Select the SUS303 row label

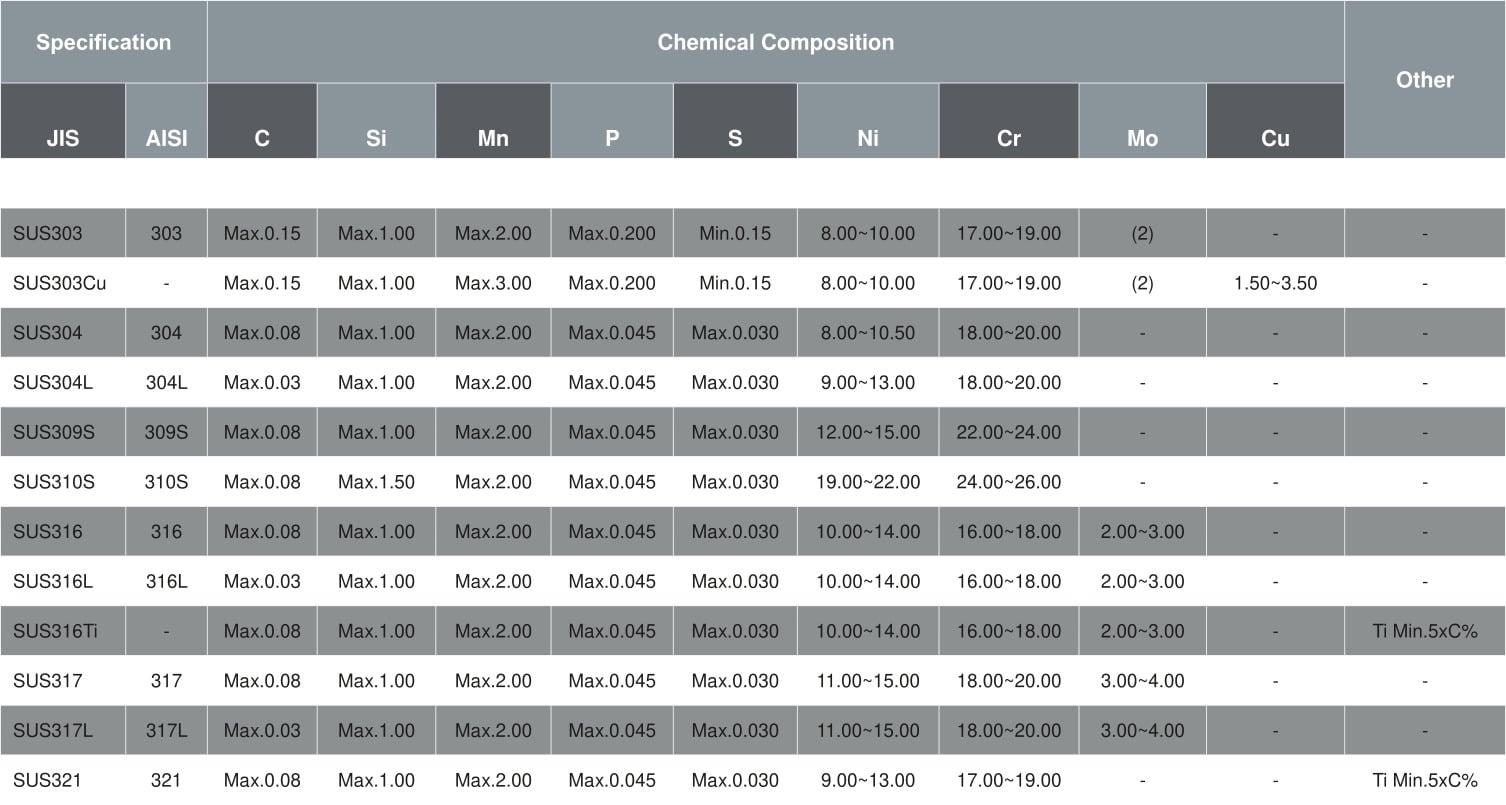click(x=48, y=234)
